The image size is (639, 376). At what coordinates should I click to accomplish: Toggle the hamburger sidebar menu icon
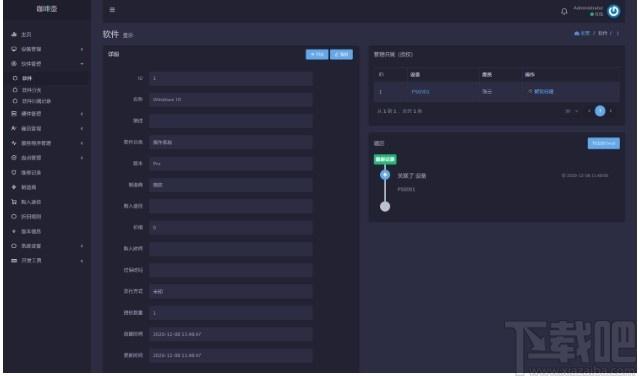(112, 10)
